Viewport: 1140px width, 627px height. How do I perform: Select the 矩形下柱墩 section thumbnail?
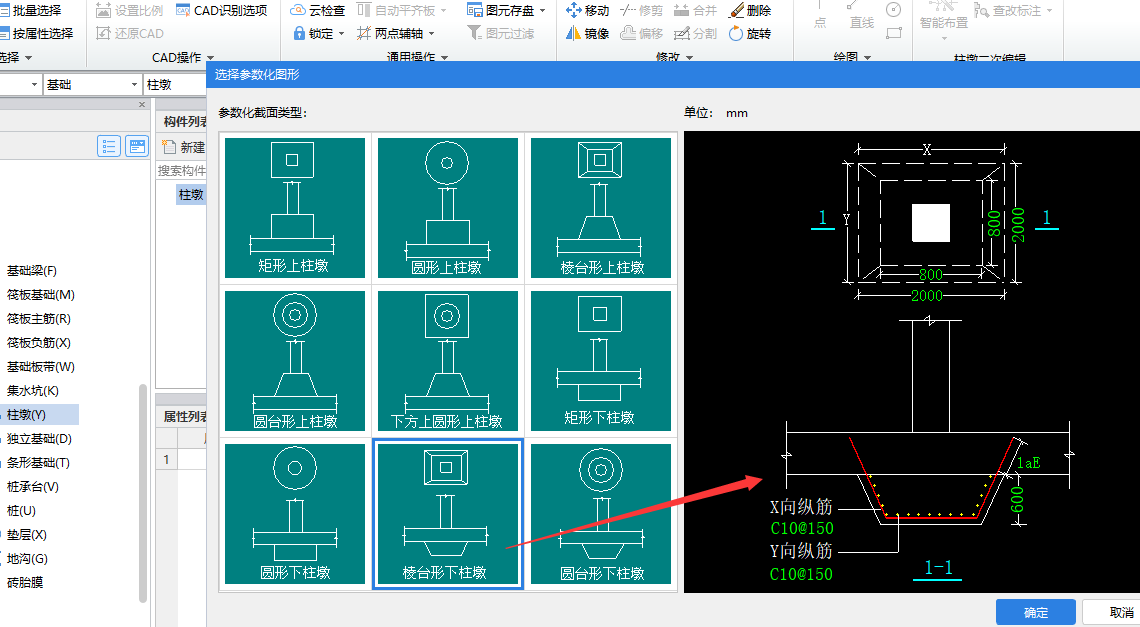(601, 361)
